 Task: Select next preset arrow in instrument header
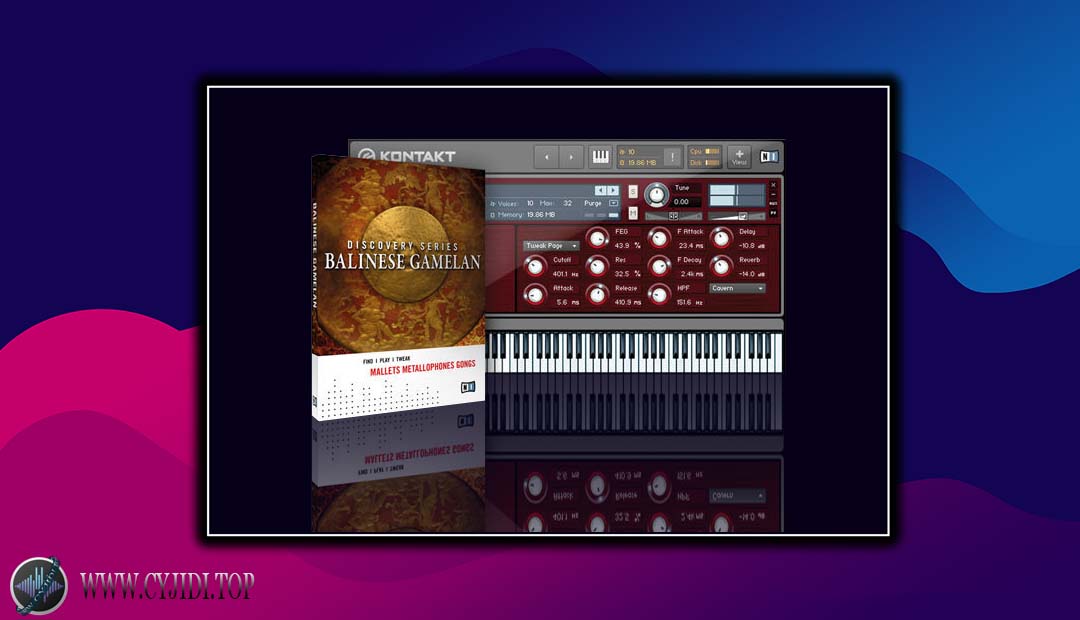click(613, 190)
